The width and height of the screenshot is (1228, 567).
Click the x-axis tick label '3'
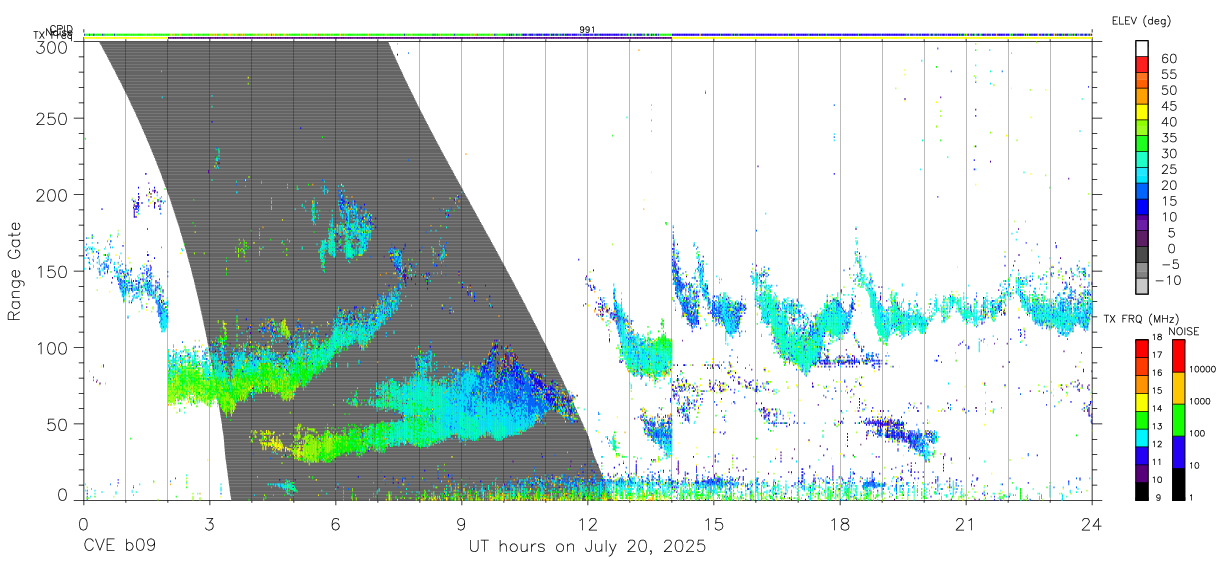pyautogui.click(x=209, y=523)
